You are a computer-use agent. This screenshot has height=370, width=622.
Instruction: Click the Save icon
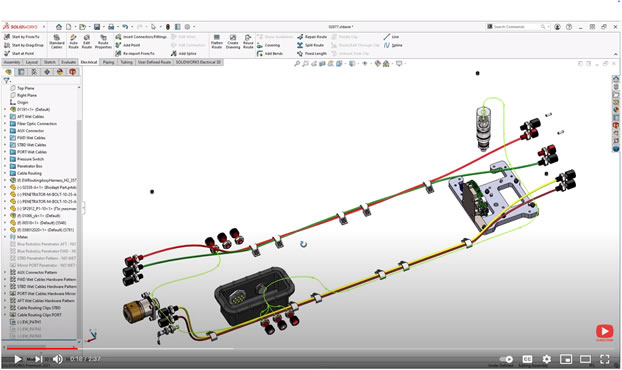point(97,27)
